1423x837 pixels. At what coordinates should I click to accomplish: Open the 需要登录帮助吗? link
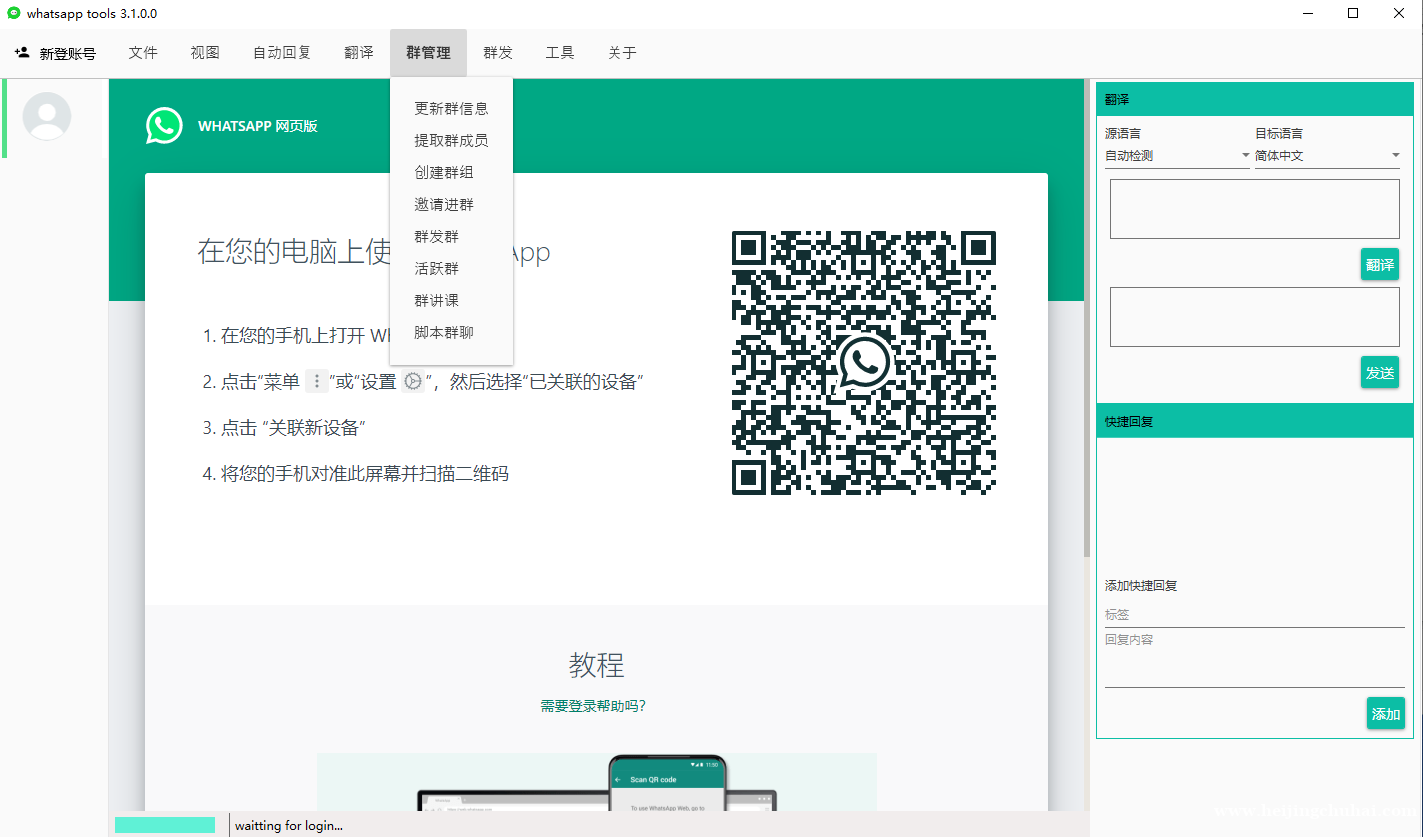point(593,706)
